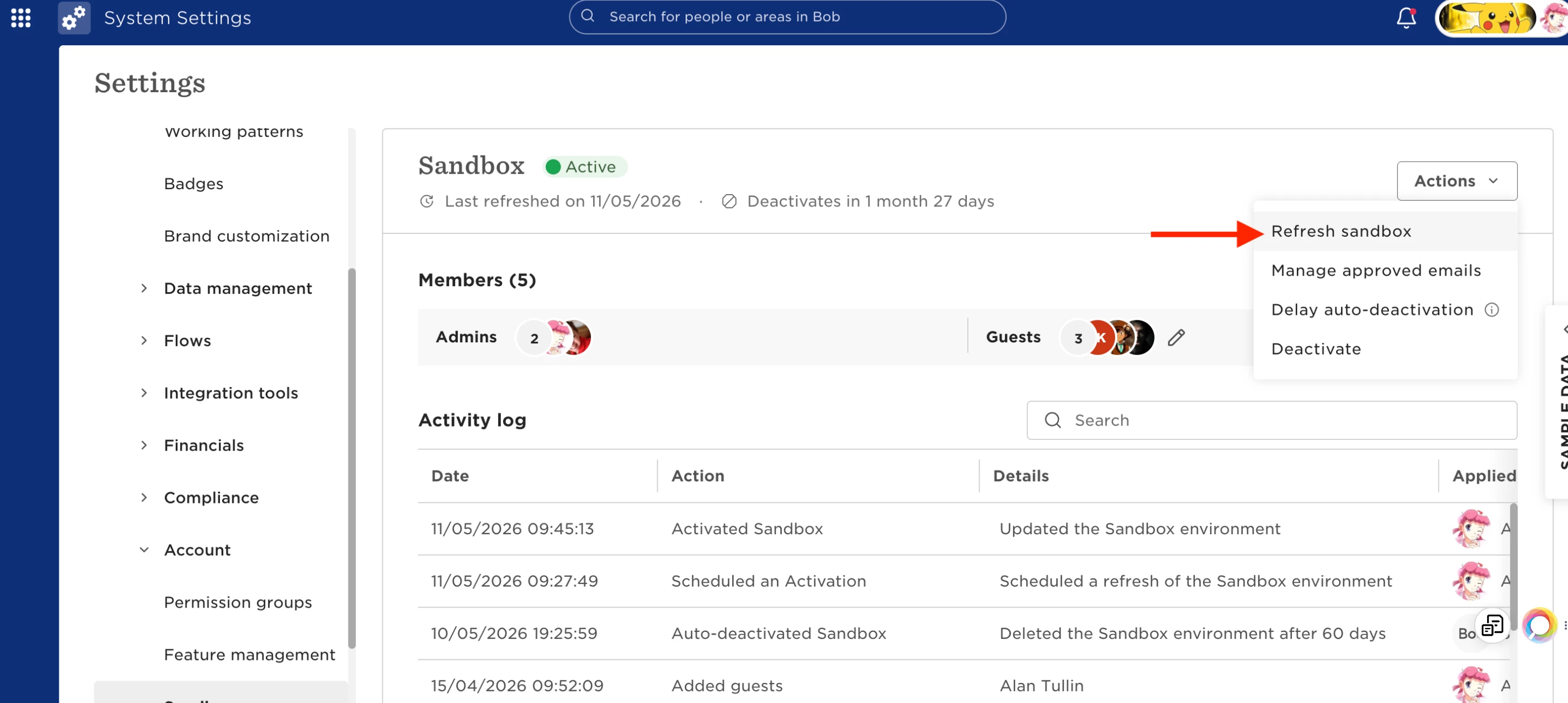Sort by the Date column header
The image size is (1568, 703).
(x=450, y=476)
